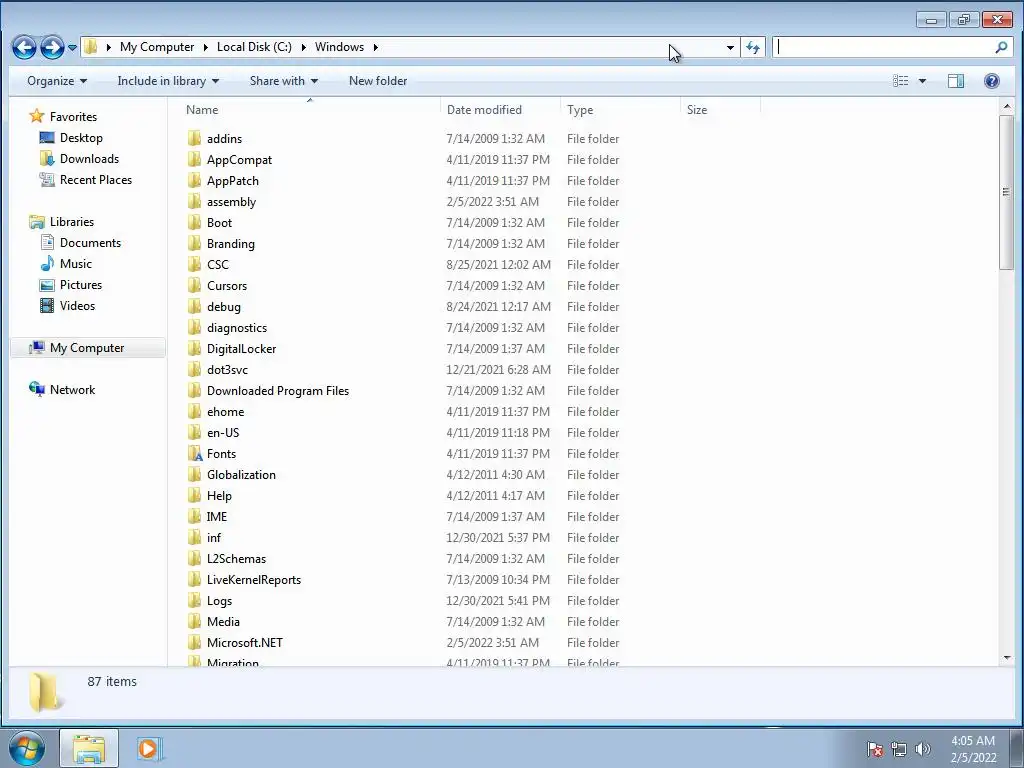Screen dimensions: 1024x768
Task: Open the Include in library menu
Action: [168, 81]
